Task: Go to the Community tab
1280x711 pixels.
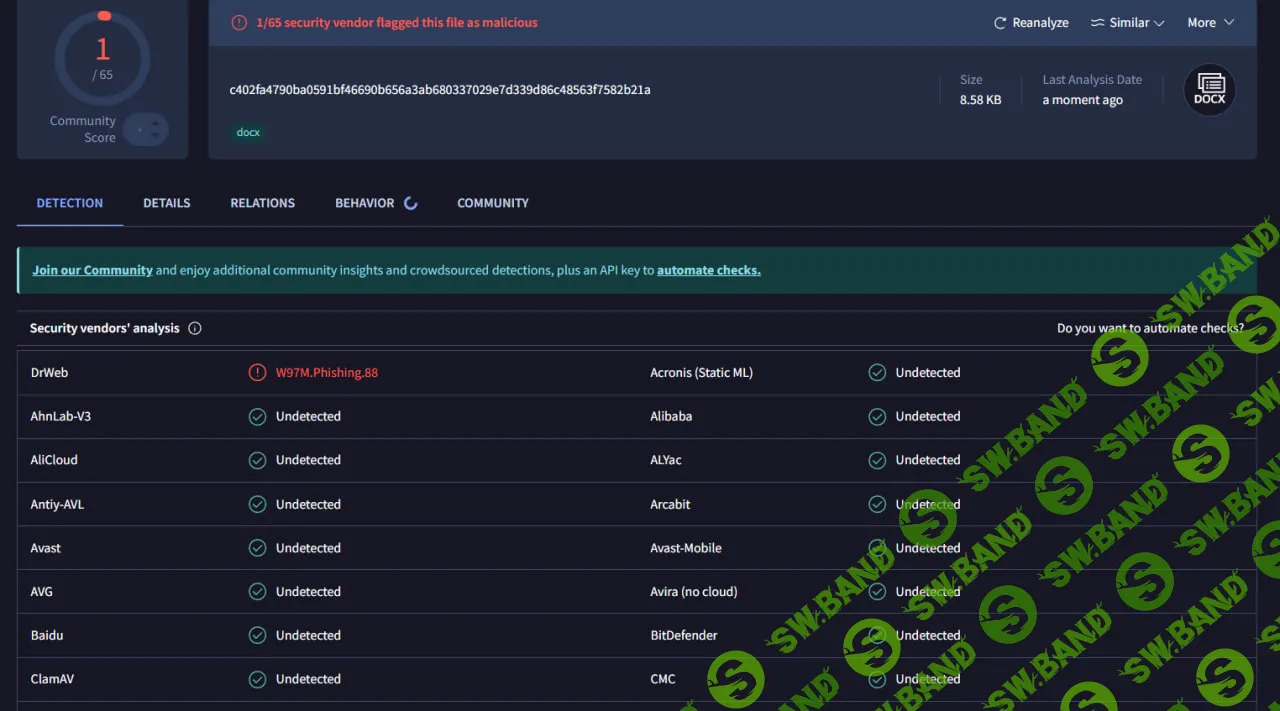Action: [492, 203]
